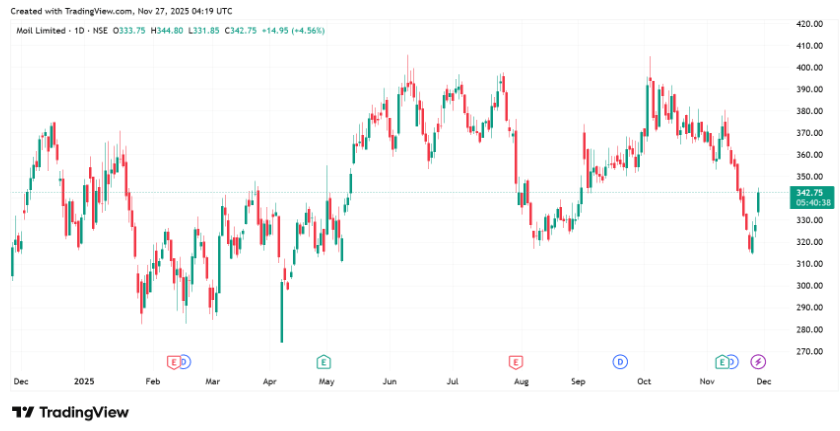Open the green earnings E marker in November
The image size is (840, 431).
(x=721, y=361)
